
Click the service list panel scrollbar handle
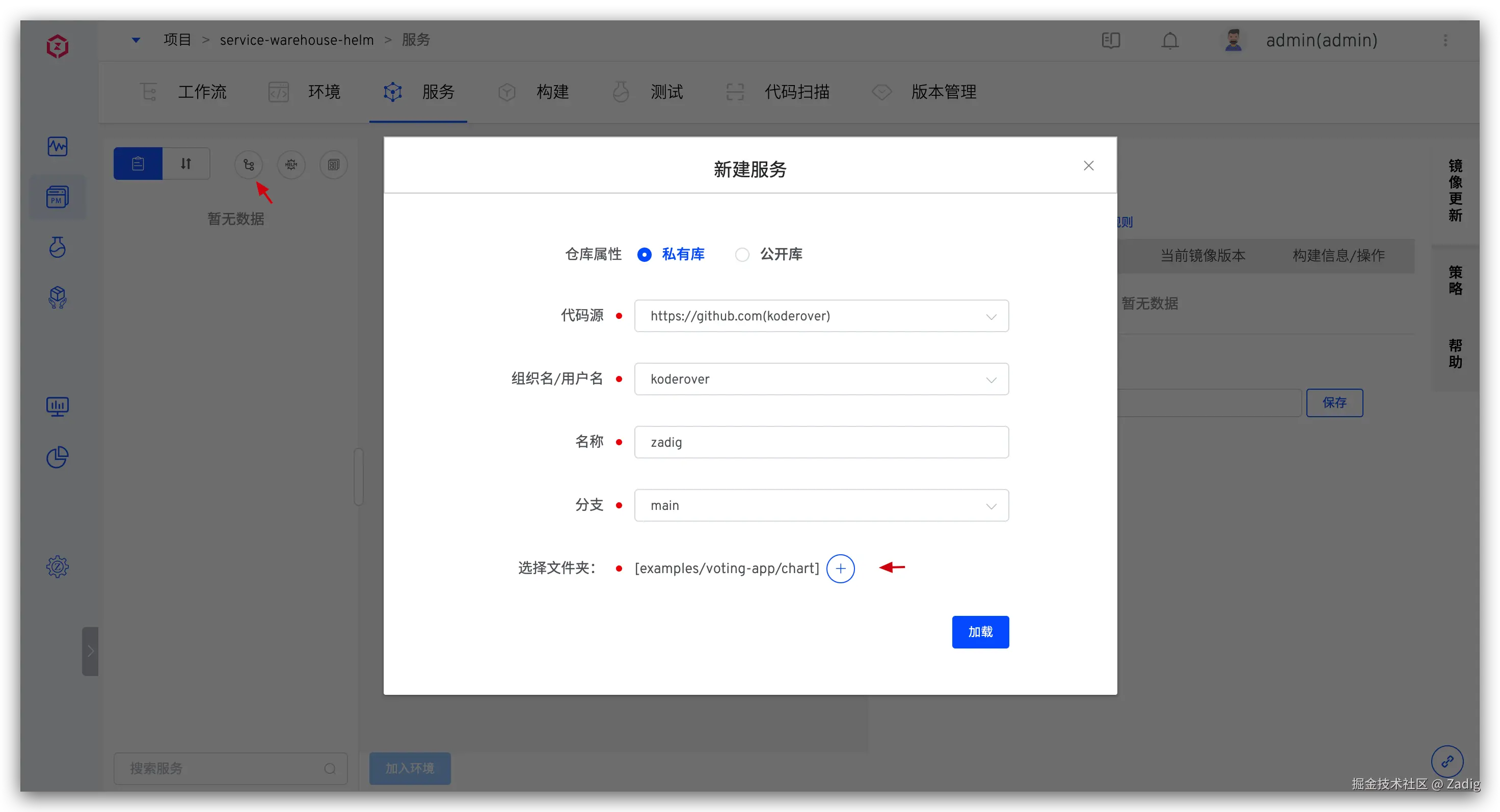click(359, 477)
